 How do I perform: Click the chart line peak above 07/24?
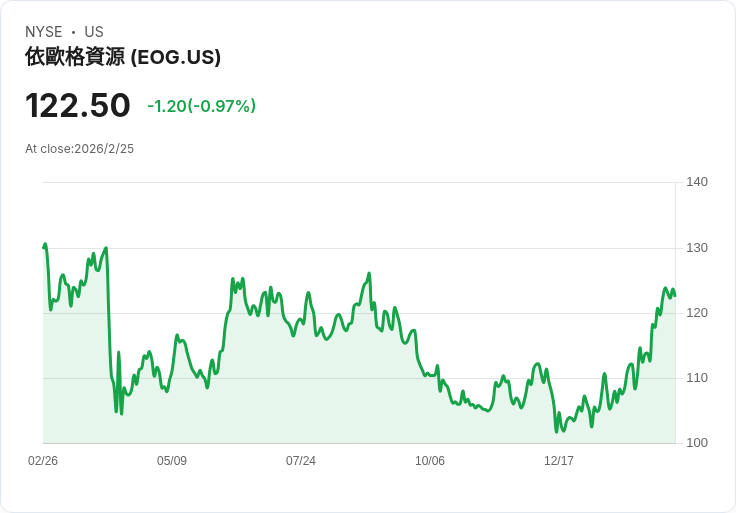click(x=308, y=293)
